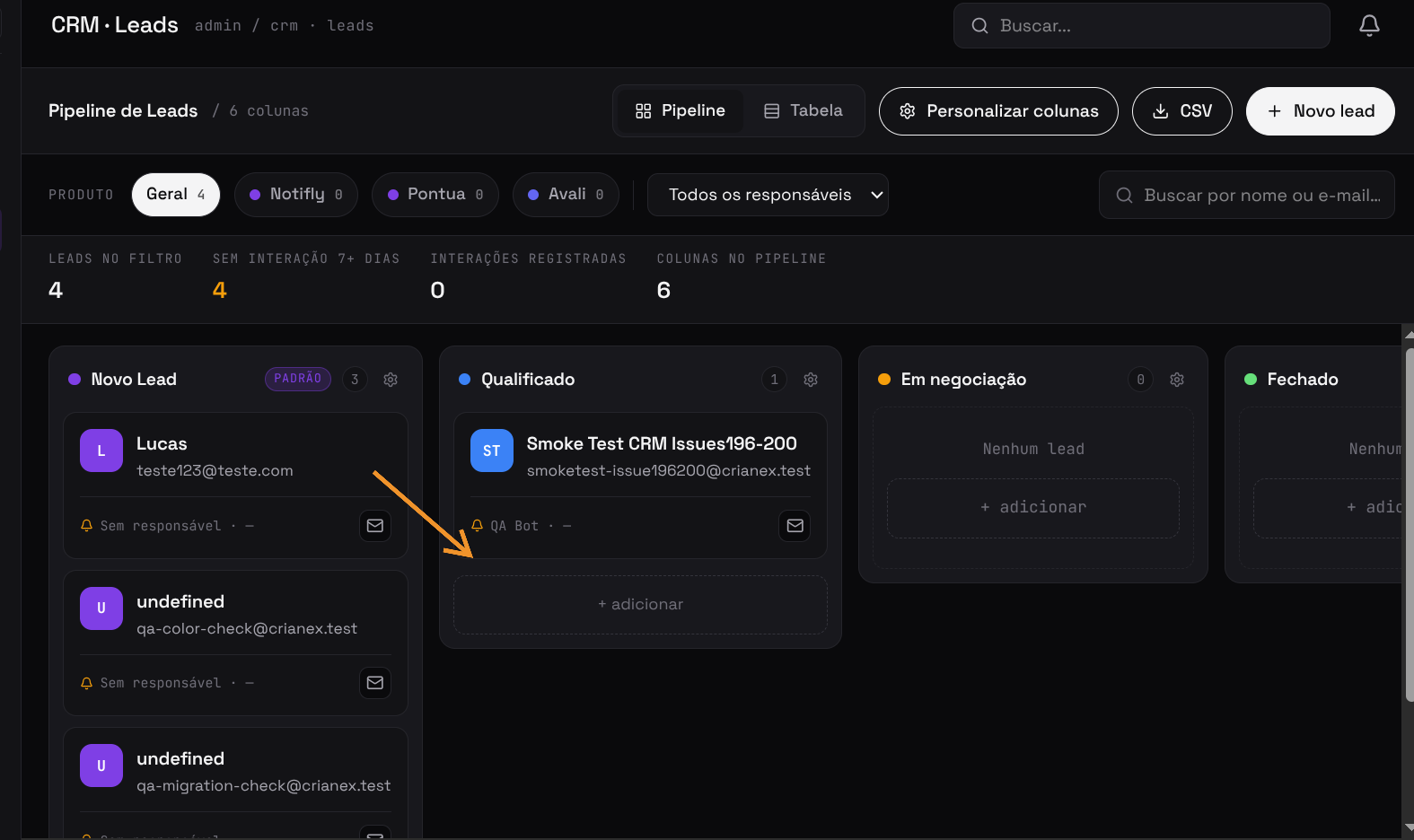
Task: Open notifications bell icon
Action: (1369, 26)
